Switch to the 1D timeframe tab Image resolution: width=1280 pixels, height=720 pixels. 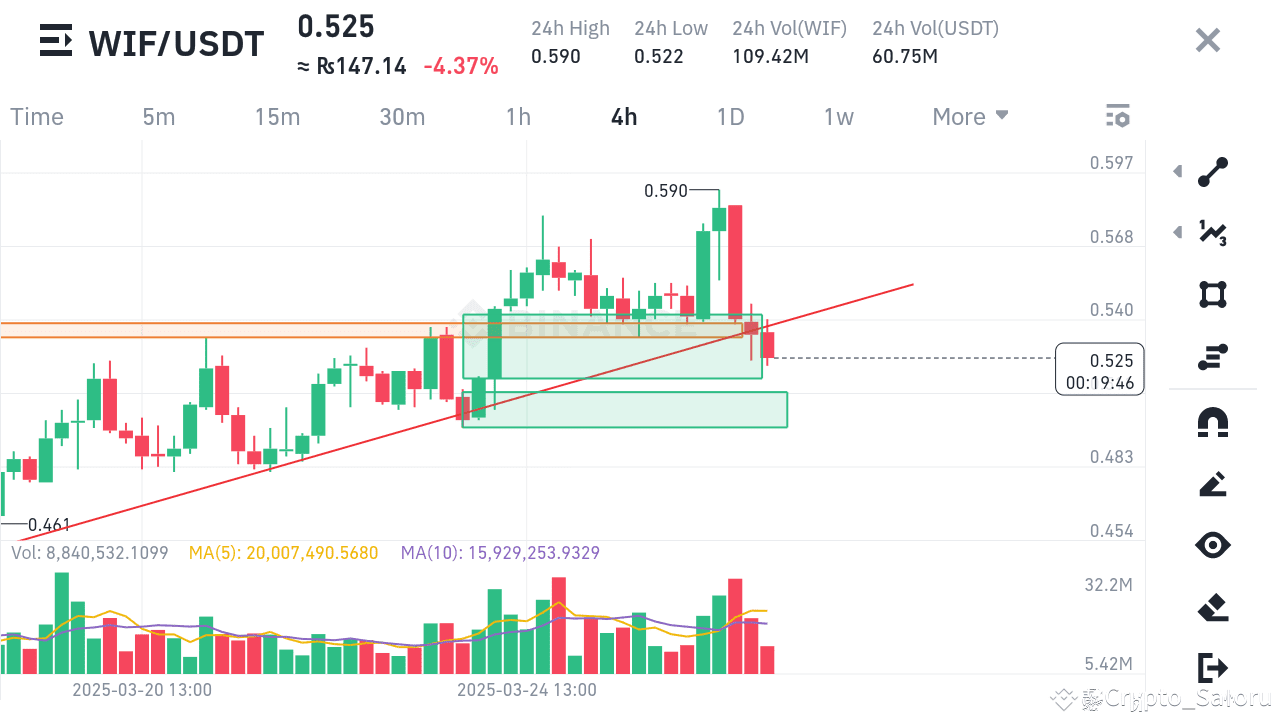point(730,116)
